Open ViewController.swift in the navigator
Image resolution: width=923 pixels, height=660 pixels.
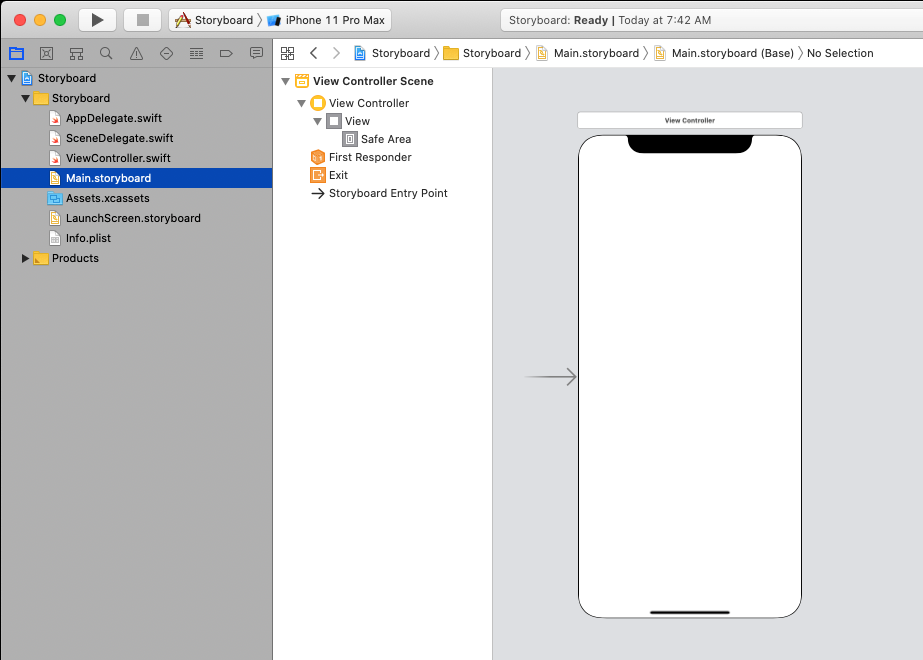pos(117,158)
